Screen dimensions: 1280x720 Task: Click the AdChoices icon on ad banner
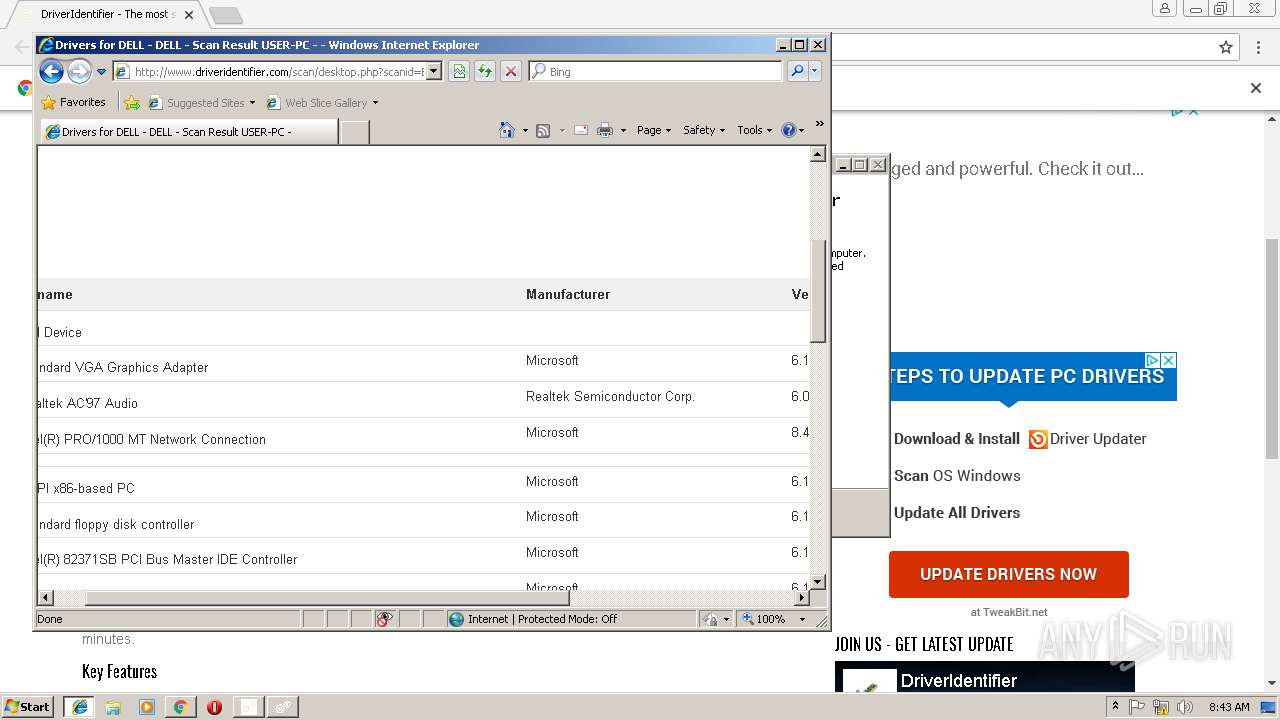click(1152, 360)
